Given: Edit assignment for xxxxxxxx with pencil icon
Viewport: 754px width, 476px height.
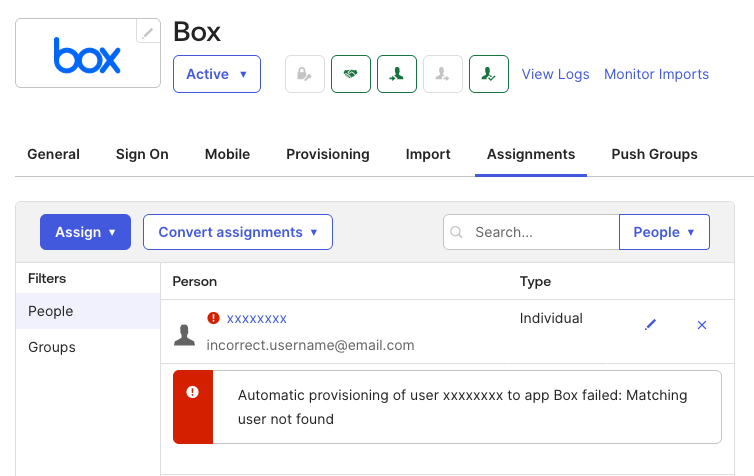Looking at the screenshot, I should 650,325.
